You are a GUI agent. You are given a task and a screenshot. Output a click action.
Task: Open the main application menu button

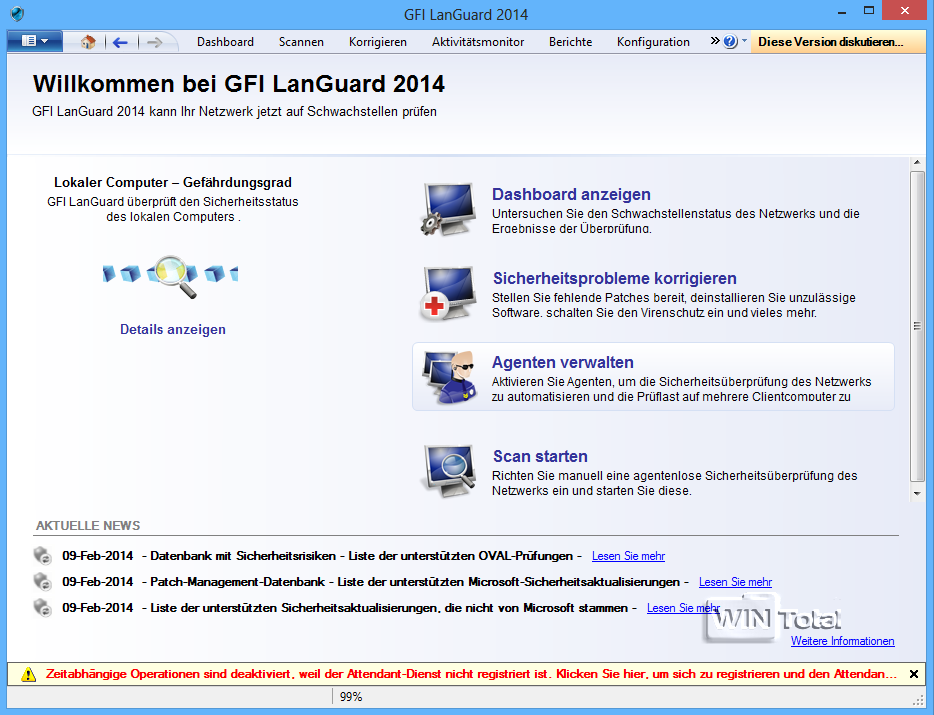coord(35,41)
